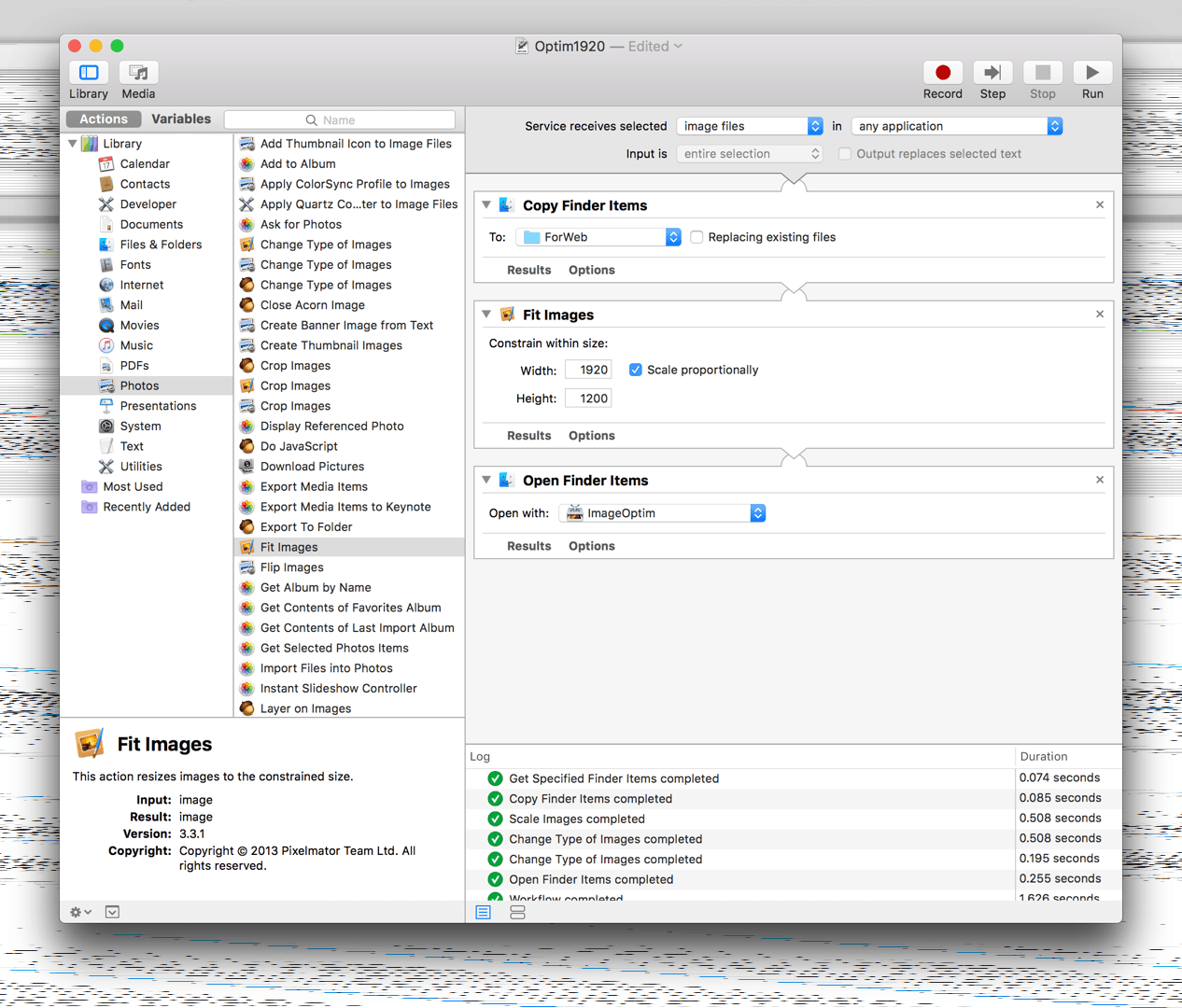Open the ImageOptim application dropdown

662,513
